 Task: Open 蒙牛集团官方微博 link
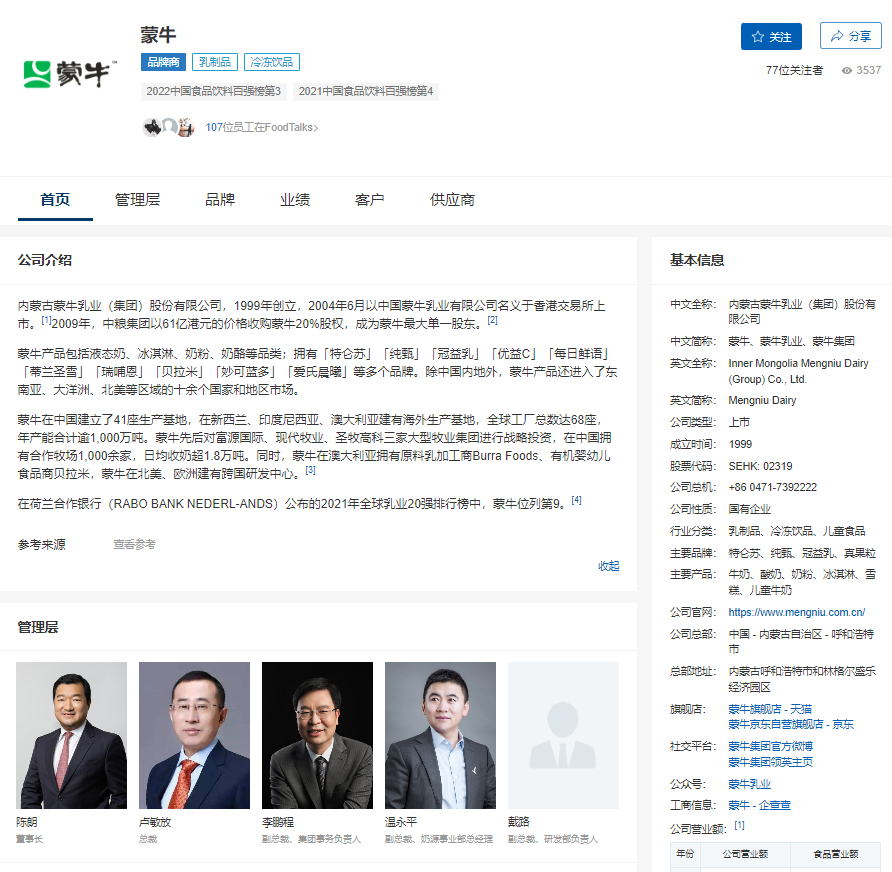[770, 746]
